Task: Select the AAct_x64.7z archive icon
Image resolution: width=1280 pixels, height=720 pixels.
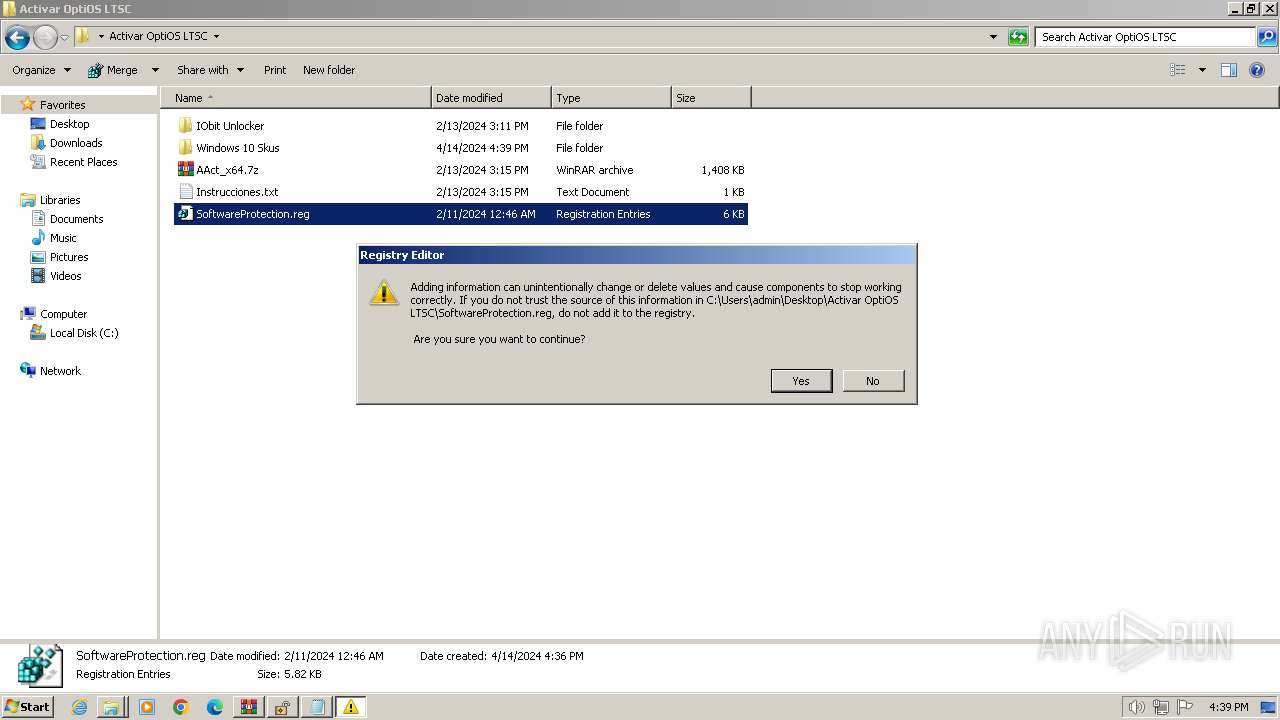Action: click(x=185, y=170)
